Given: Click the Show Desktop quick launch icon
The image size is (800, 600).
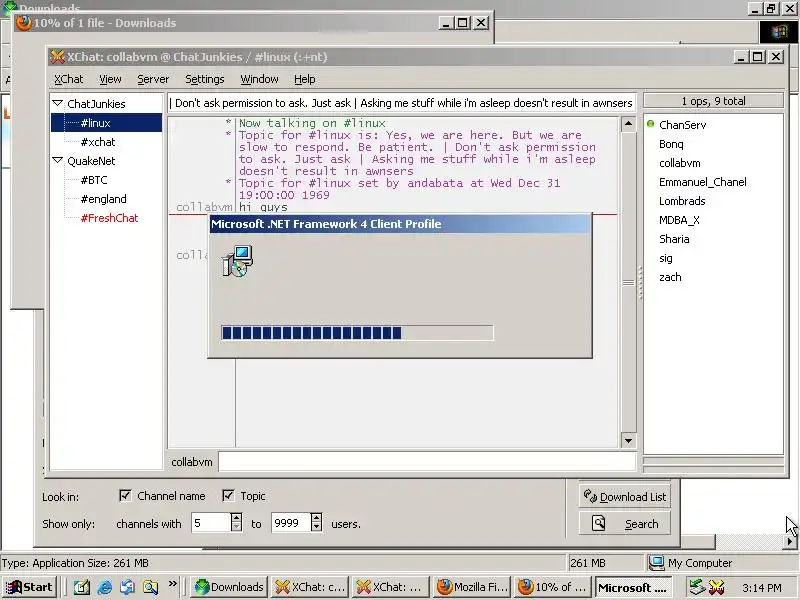Looking at the screenshot, I should coord(82,587).
